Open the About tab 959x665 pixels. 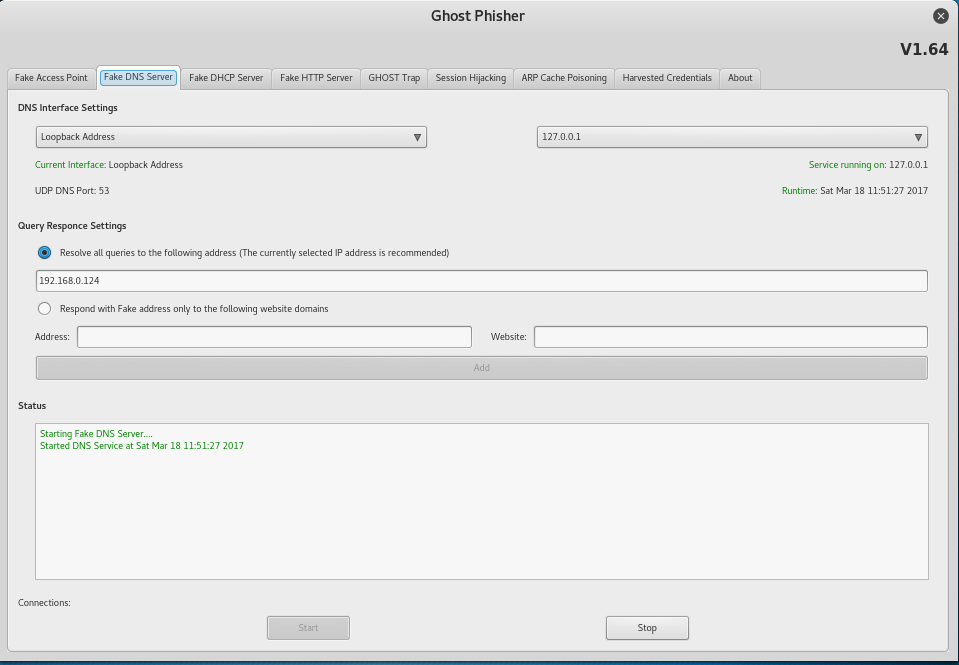tap(740, 78)
